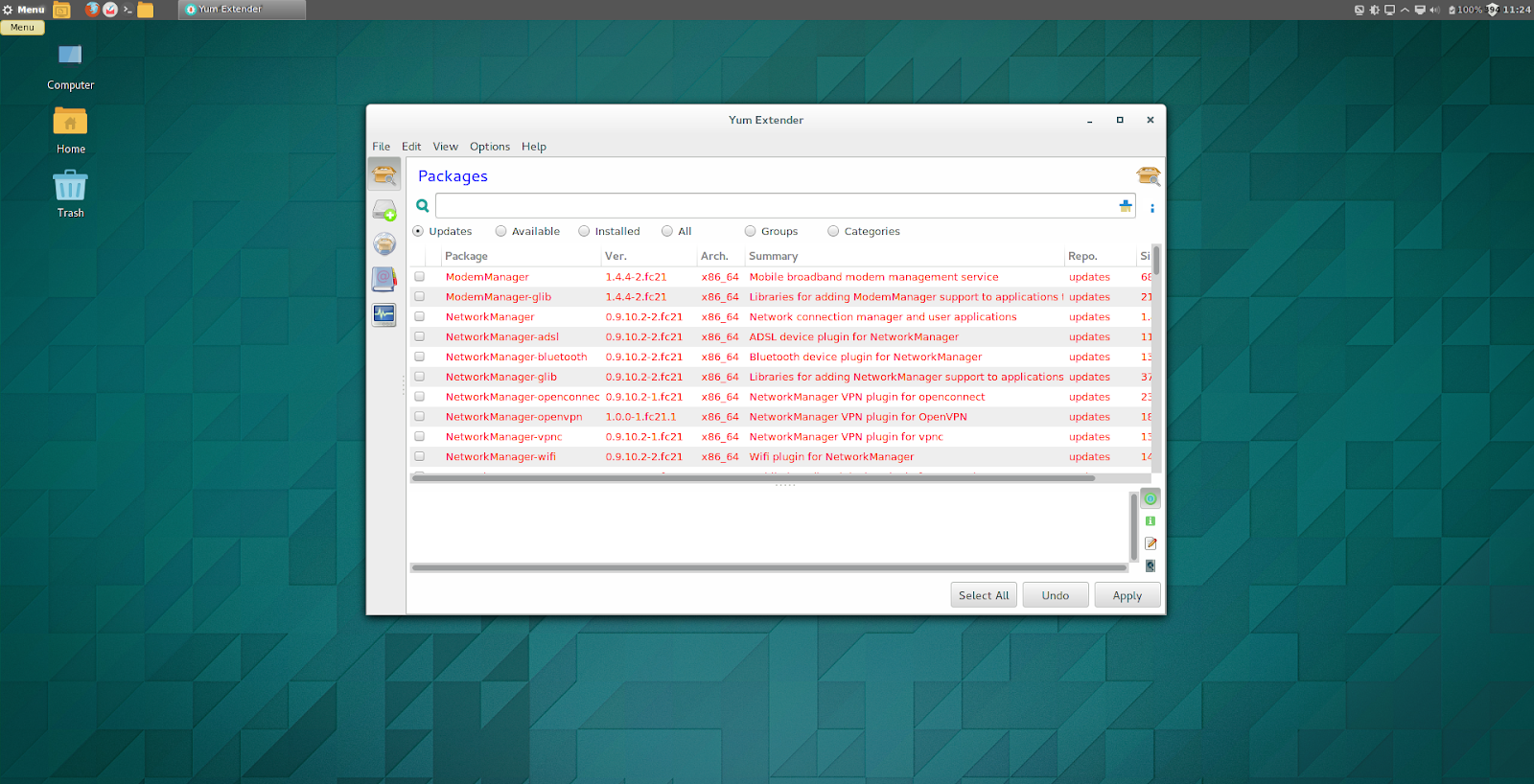Check the NetworkManager package checkbox

(419, 316)
